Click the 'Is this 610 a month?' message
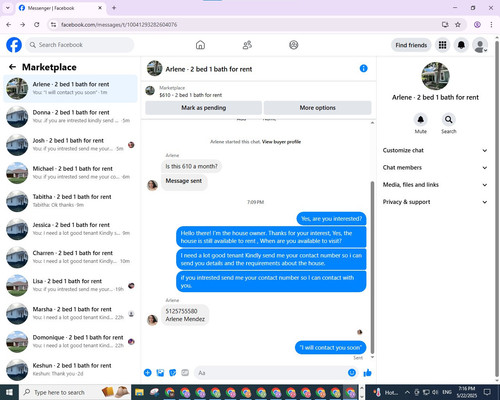 (x=191, y=166)
